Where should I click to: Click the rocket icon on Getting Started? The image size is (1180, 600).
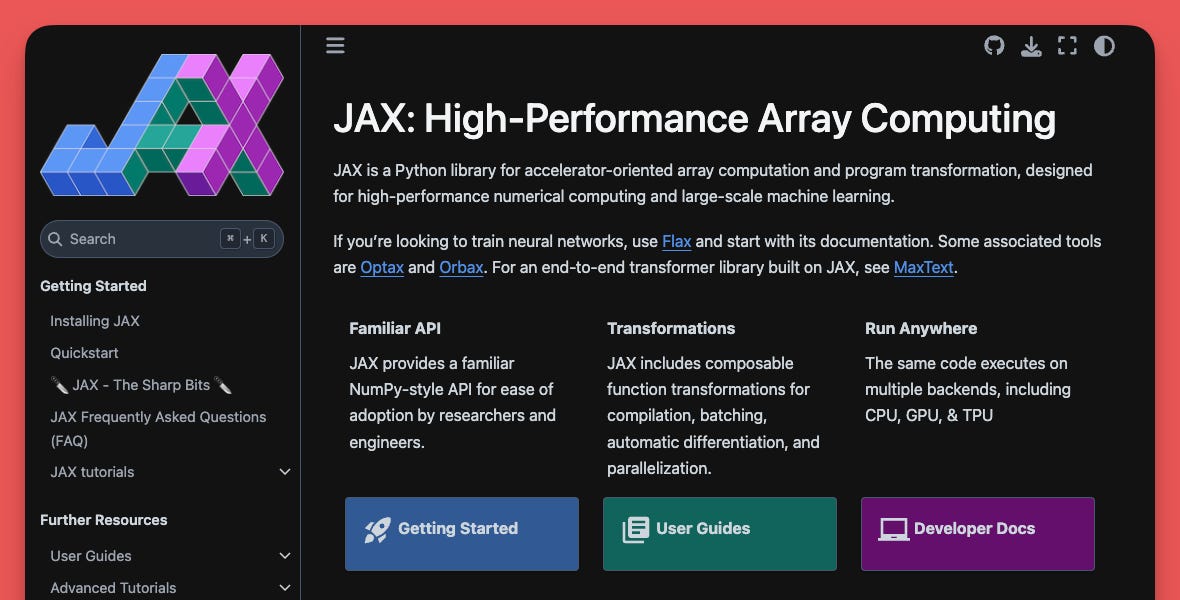click(377, 528)
